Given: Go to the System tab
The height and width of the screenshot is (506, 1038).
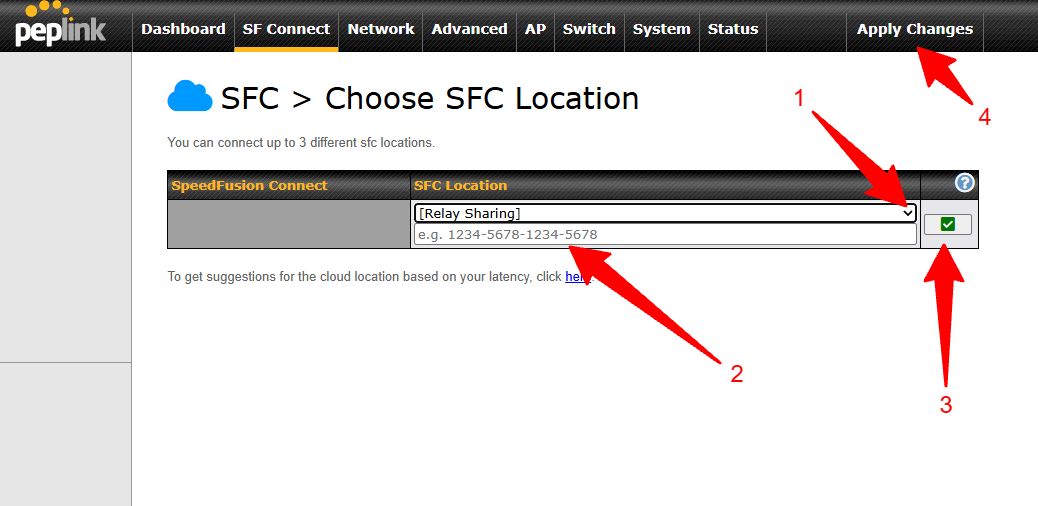Looking at the screenshot, I should [x=661, y=29].
